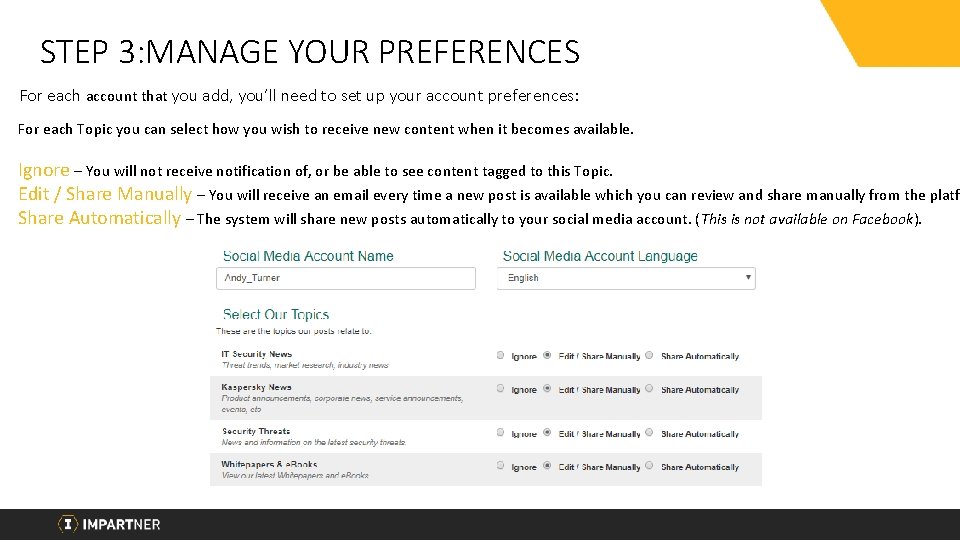Select Ignore for Whitepapers & eBooks
The image size is (960, 540).
[x=500, y=466]
